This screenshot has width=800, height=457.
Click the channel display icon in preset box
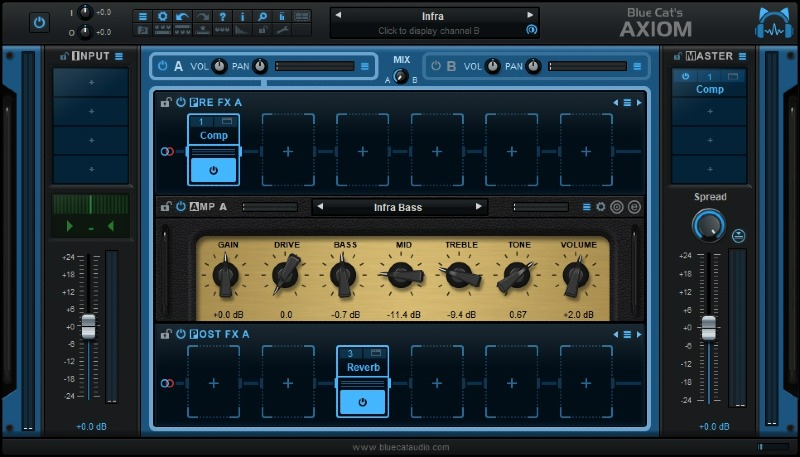pyautogui.click(x=531, y=30)
